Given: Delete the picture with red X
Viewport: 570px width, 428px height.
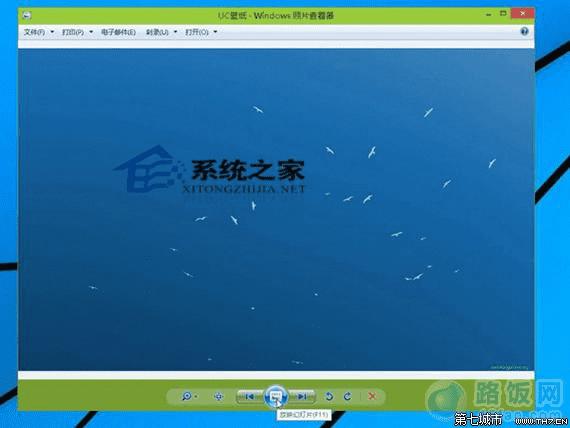Looking at the screenshot, I should pos(372,396).
